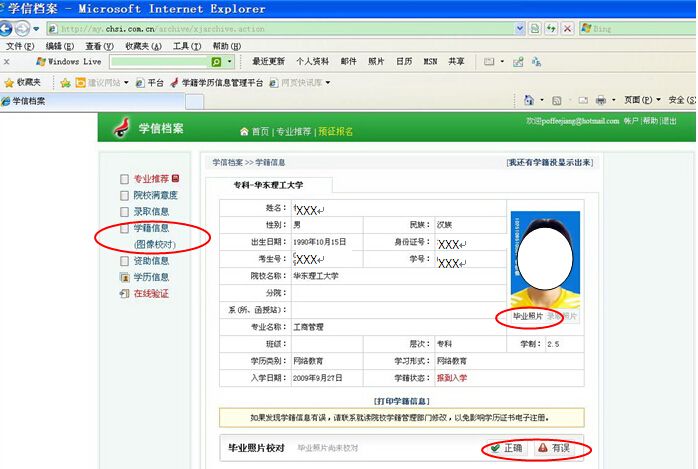This screenshot has width=698, height=469.
Task: Click the printer icon in command bar
Action: (600, 100)
